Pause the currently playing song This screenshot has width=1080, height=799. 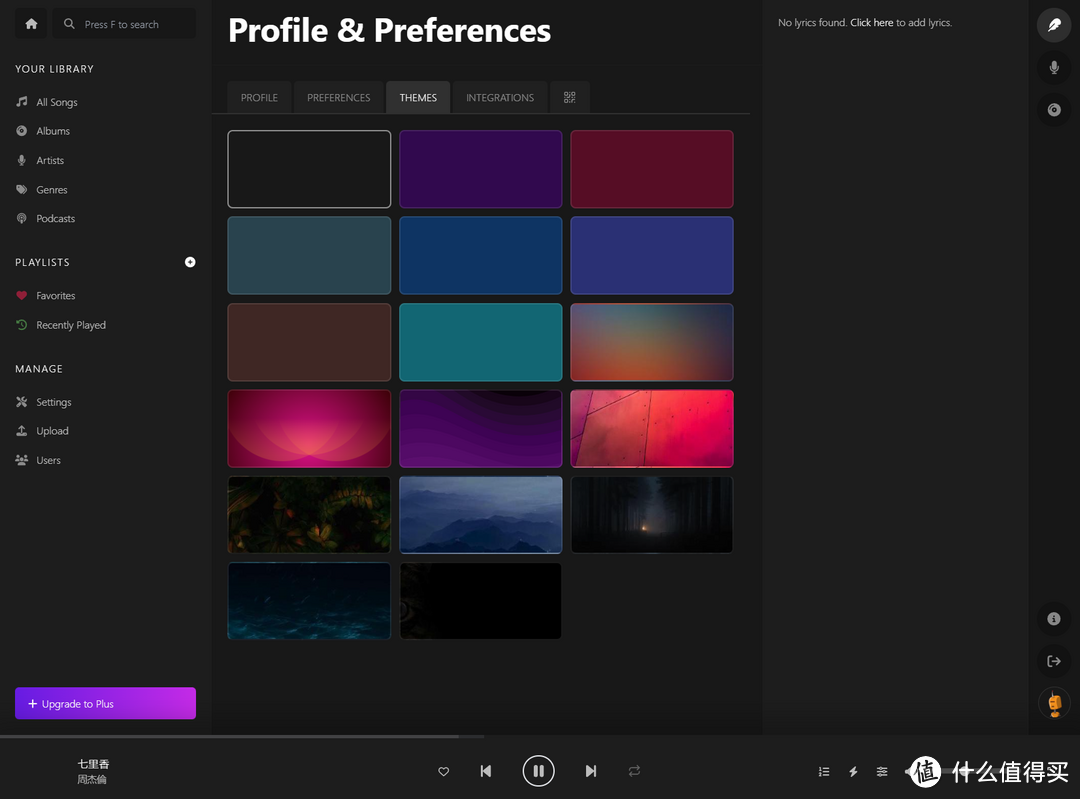click(538, 771)
